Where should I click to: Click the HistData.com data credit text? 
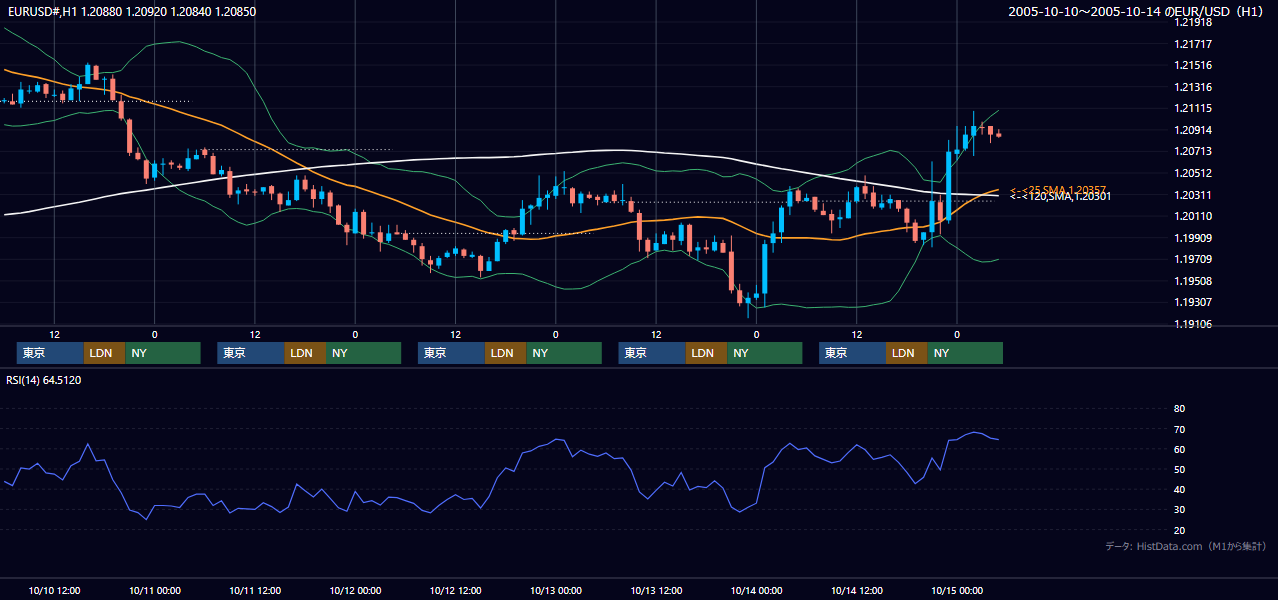[1186, 546]
